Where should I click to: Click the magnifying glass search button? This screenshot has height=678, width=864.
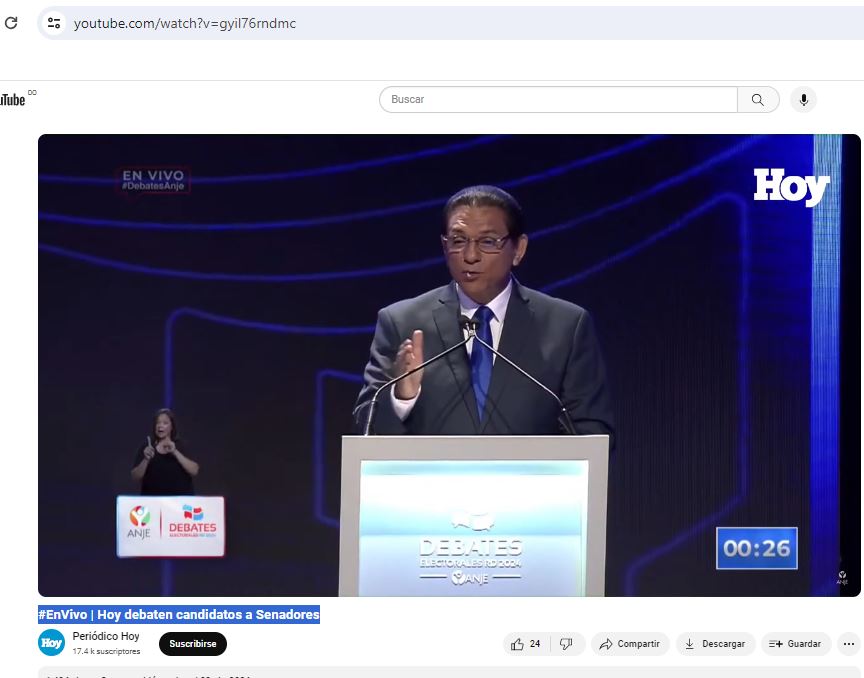pyautogui.click(x=758, y=100)
